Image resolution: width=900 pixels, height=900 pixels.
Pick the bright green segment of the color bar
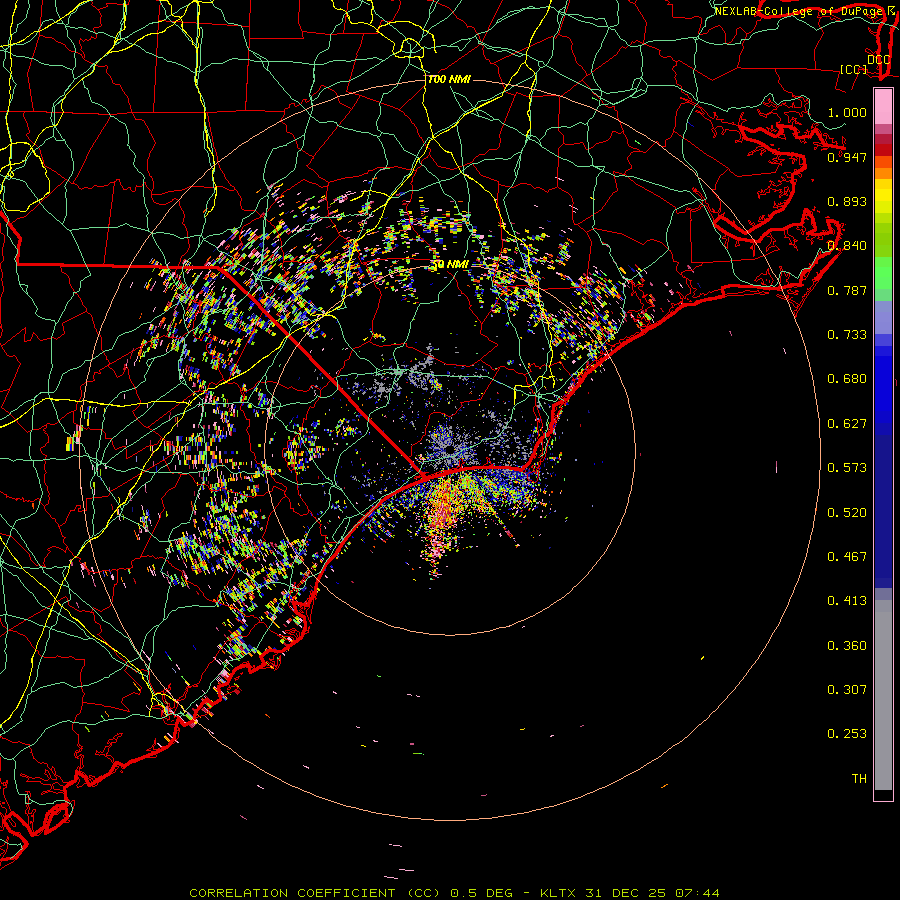click(x=883, y=273)
